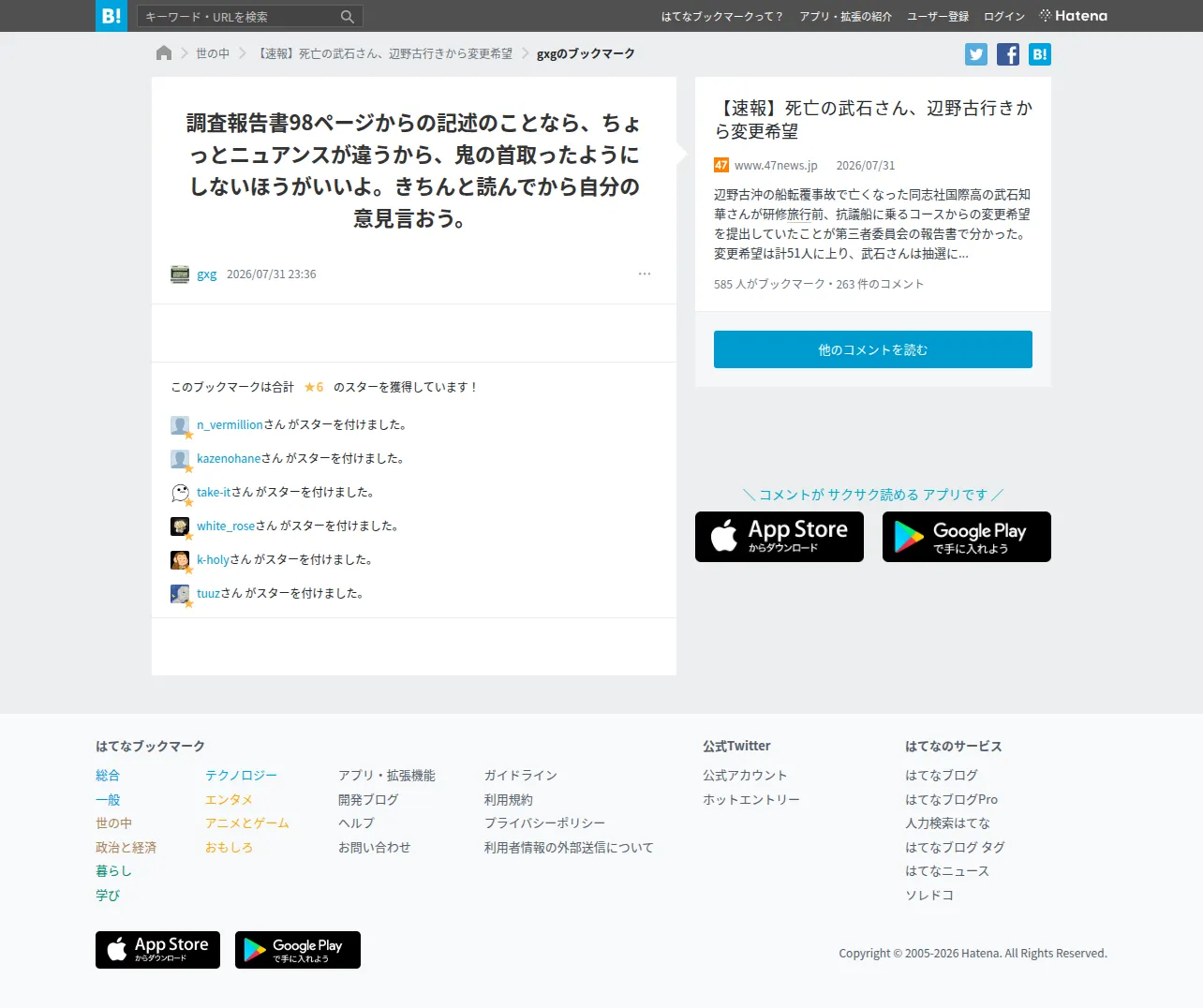Open footer category 暮らし
This screenshot has width=1203, height=1008.
coord(113,871)
